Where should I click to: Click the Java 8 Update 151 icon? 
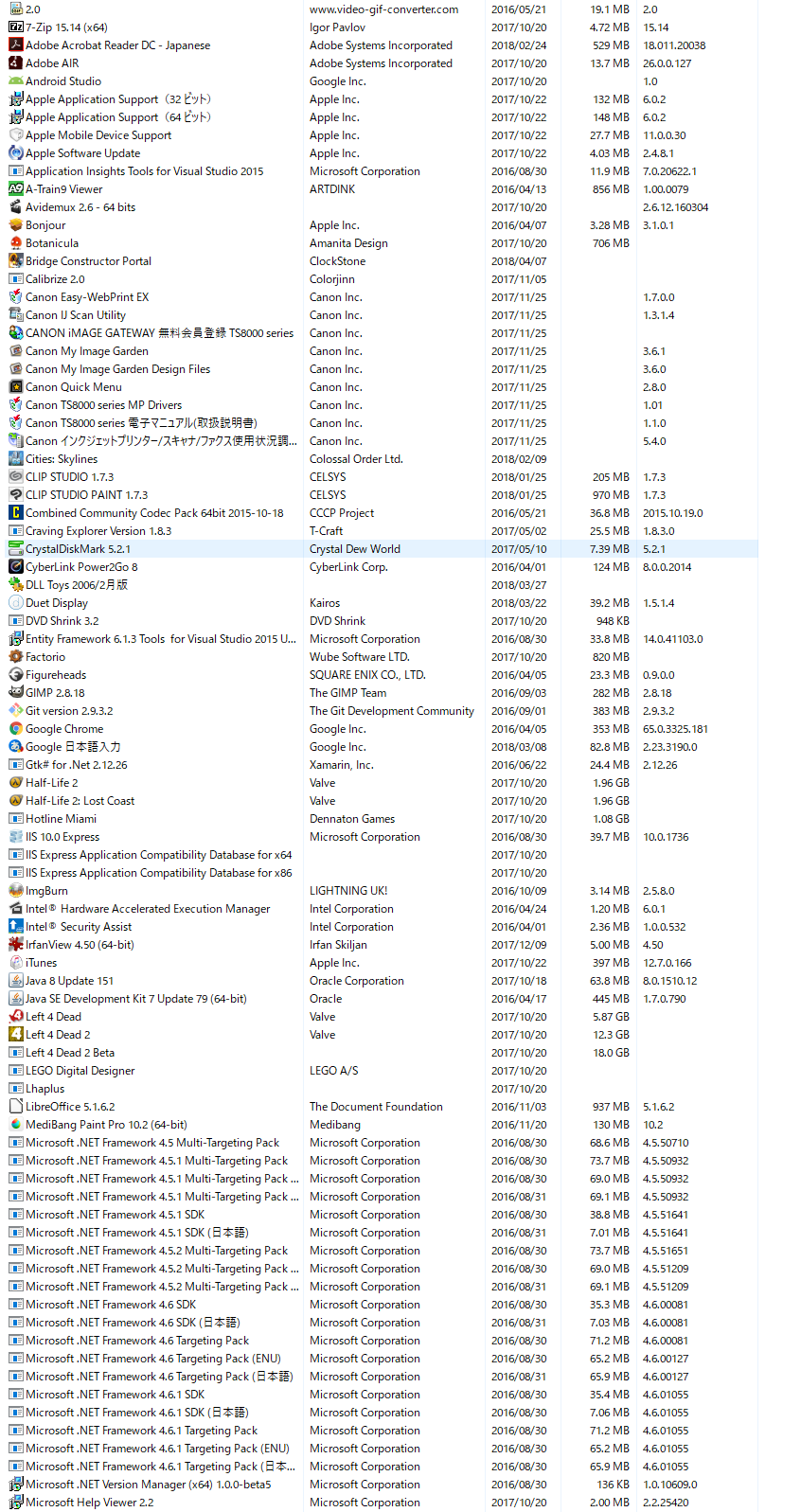pyautogui.click(x=15, y=980)
